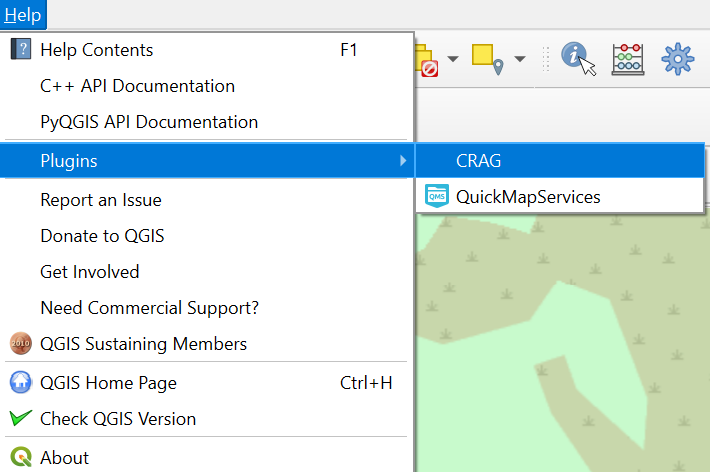Viewport: 710px width, 472px height.
Task: Select Report an Issue
Action: (207, 200)
